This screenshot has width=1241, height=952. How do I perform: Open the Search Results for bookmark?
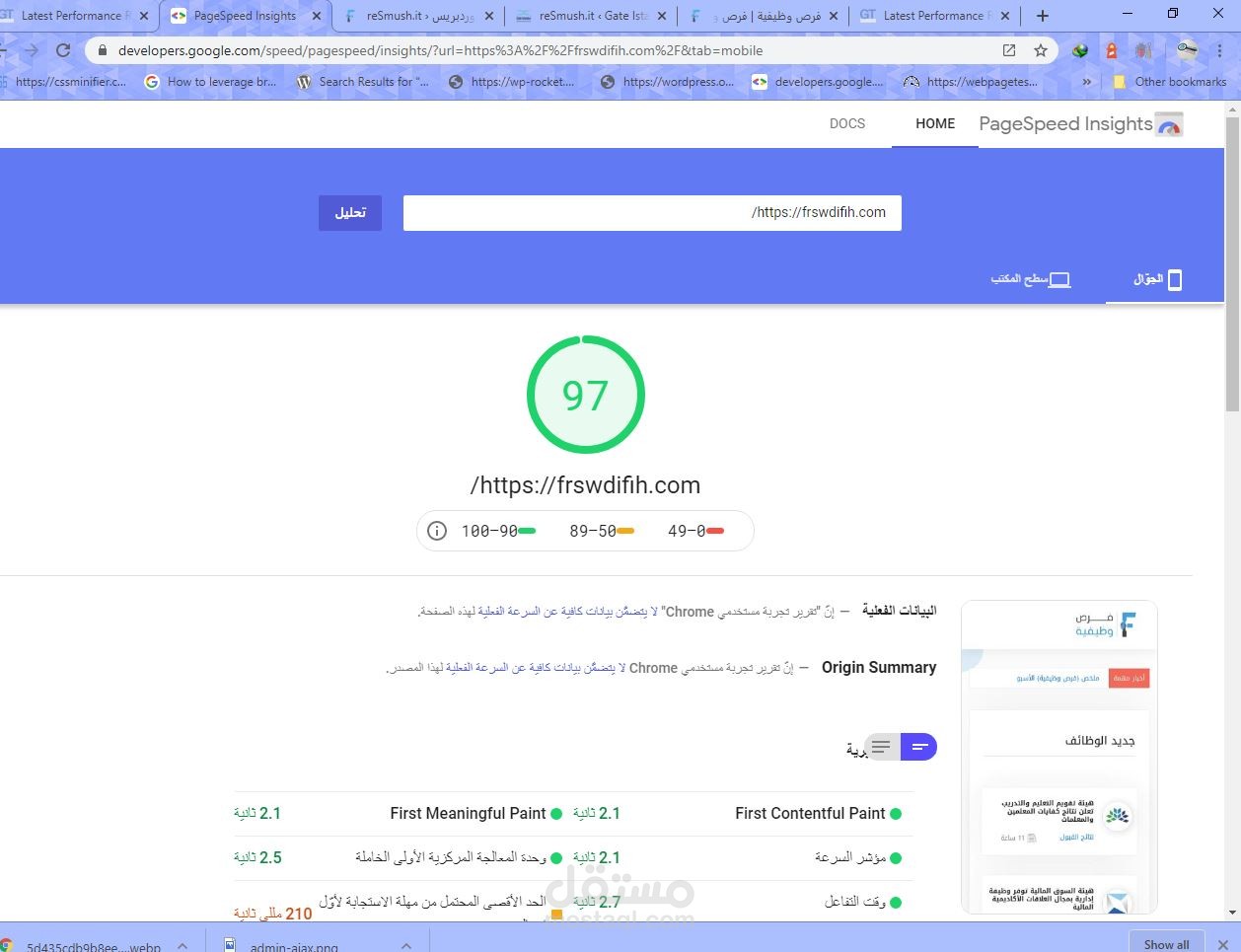(363, 82)
